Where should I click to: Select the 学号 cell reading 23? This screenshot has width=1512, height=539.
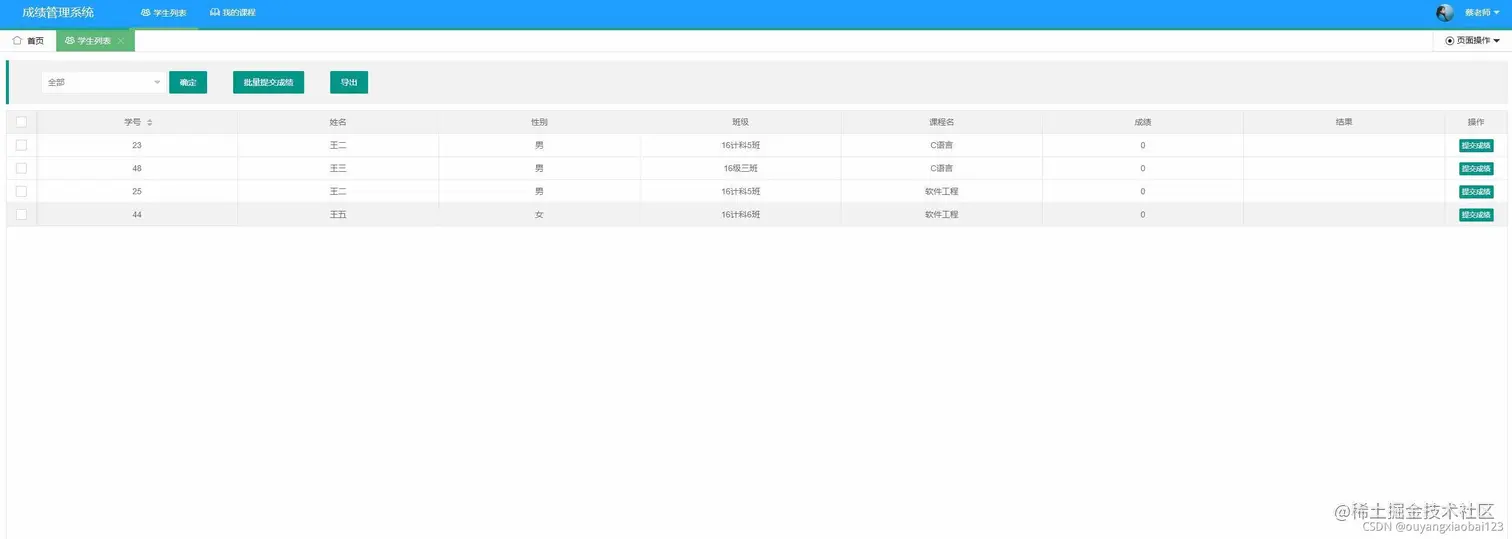click(x=137, y=145)
